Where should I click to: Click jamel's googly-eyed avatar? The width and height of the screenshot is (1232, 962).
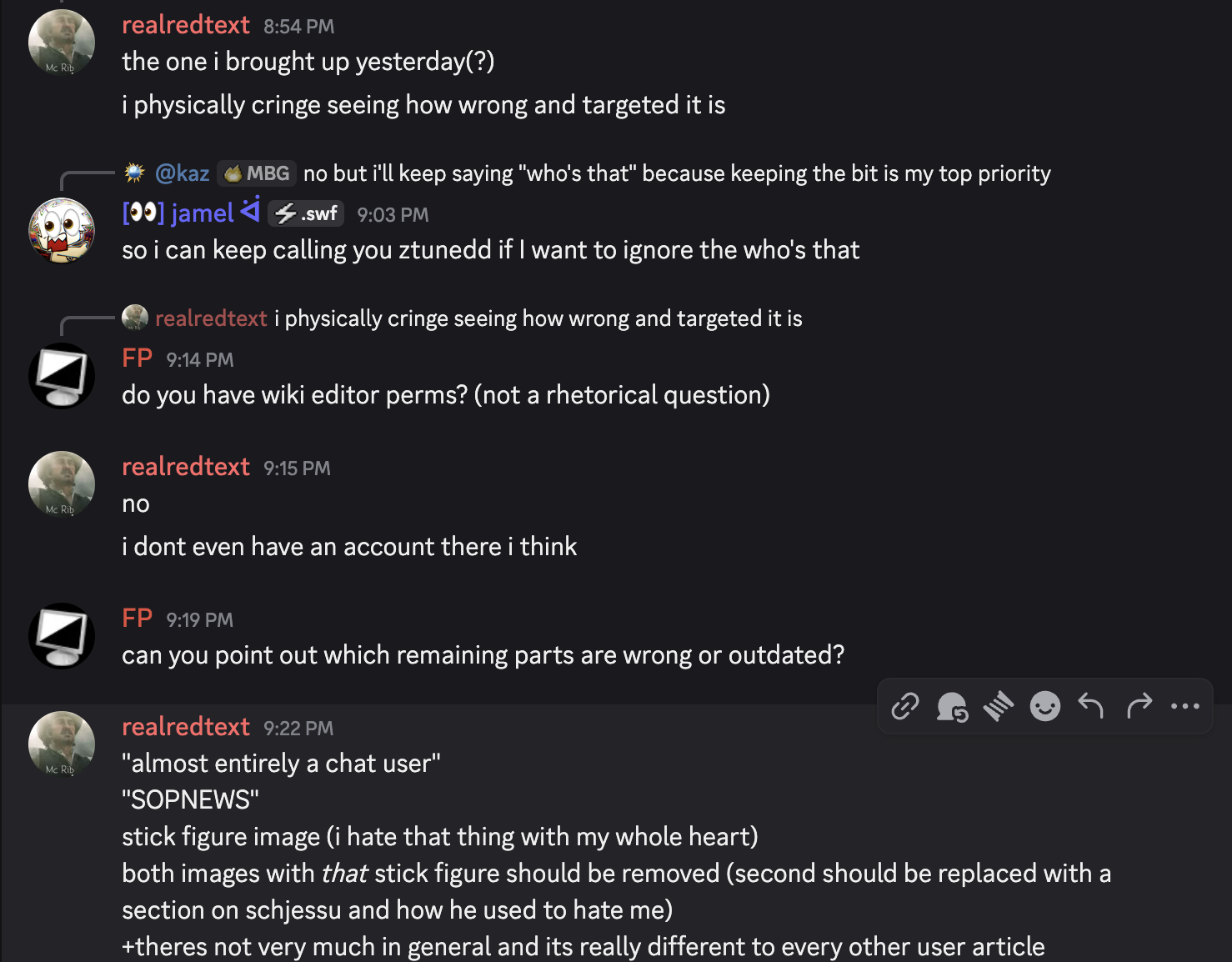click(x=61, y=231)
